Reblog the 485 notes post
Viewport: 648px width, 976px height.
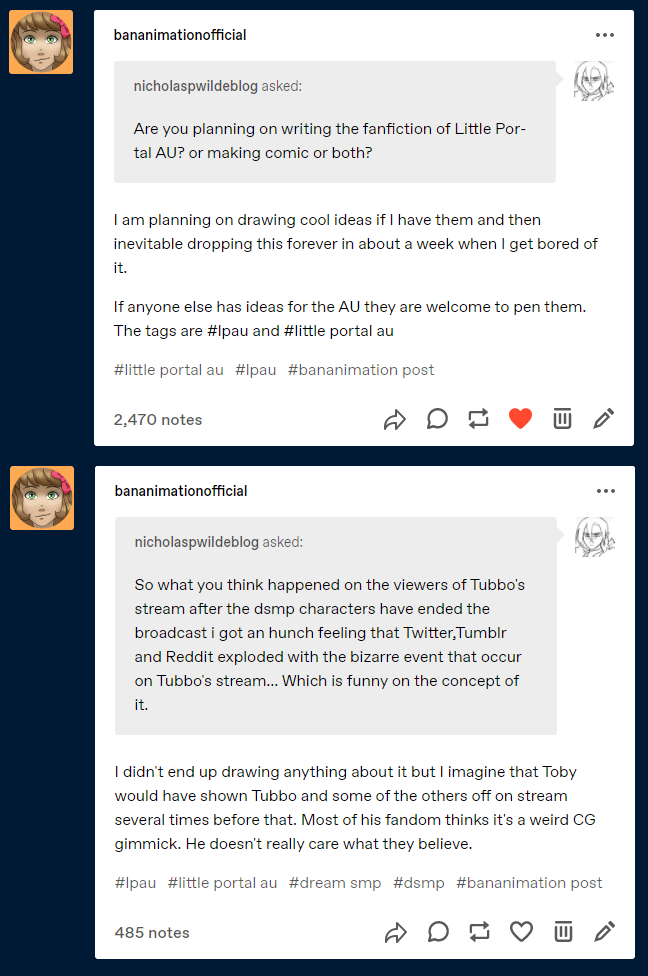pos(479,932)
